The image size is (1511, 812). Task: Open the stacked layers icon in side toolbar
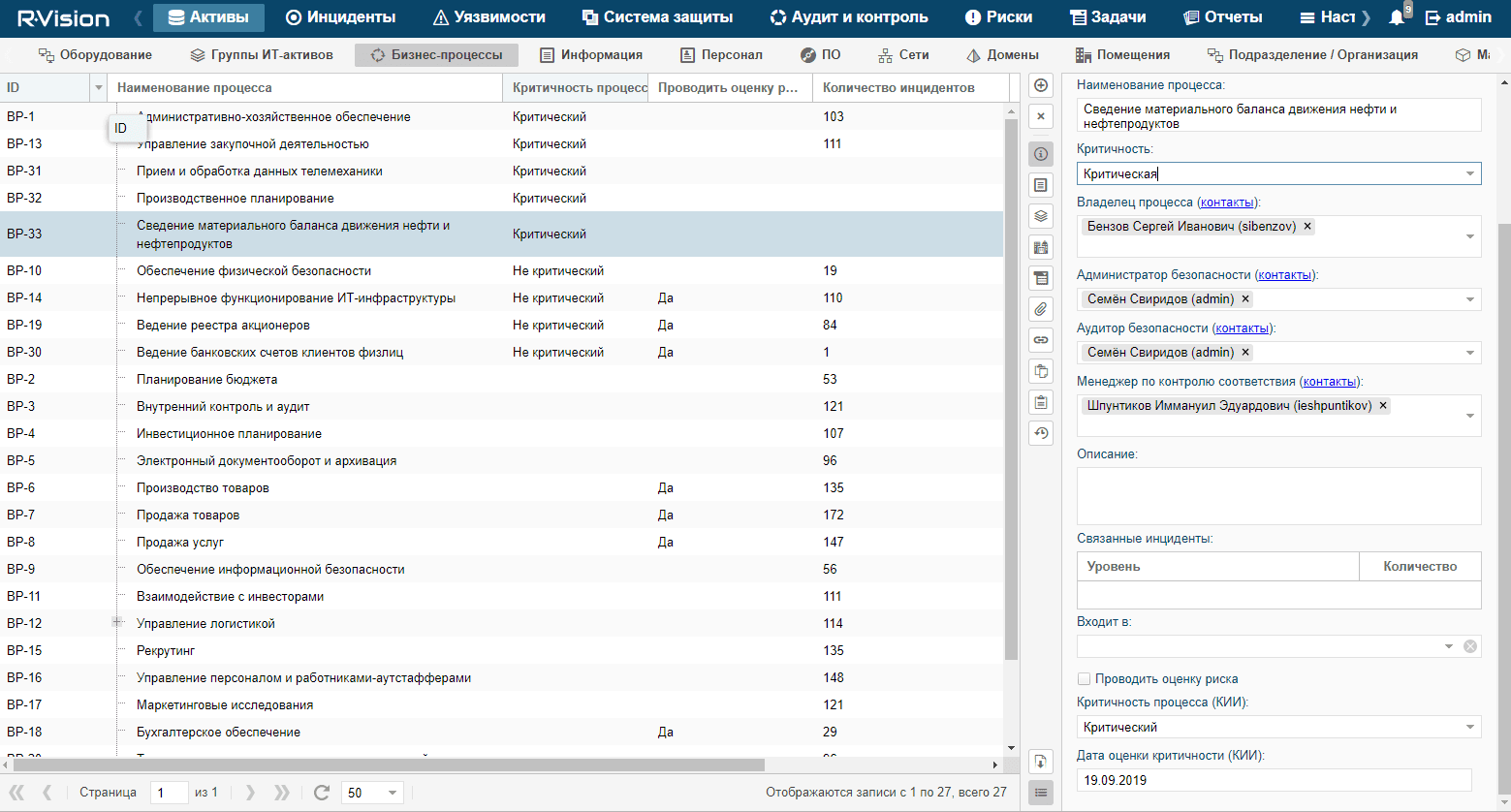pos(1041,216)
